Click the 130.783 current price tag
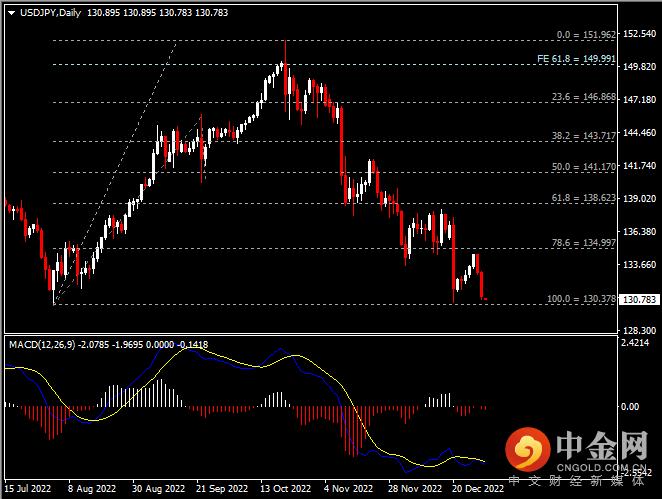Viewport: 662px width, 499px height. click(639, 299)
